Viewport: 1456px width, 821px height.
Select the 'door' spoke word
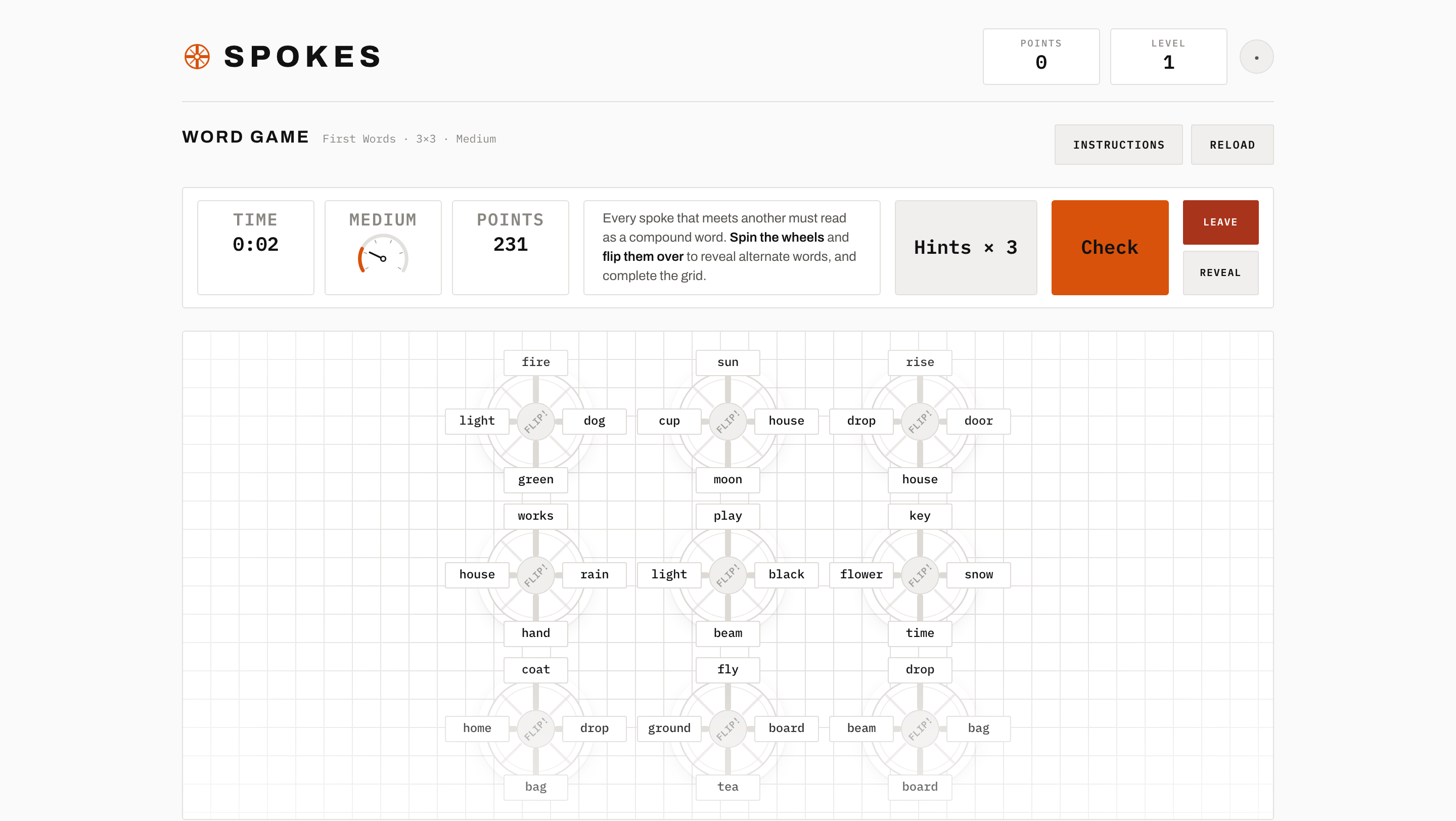coord(978,421)
